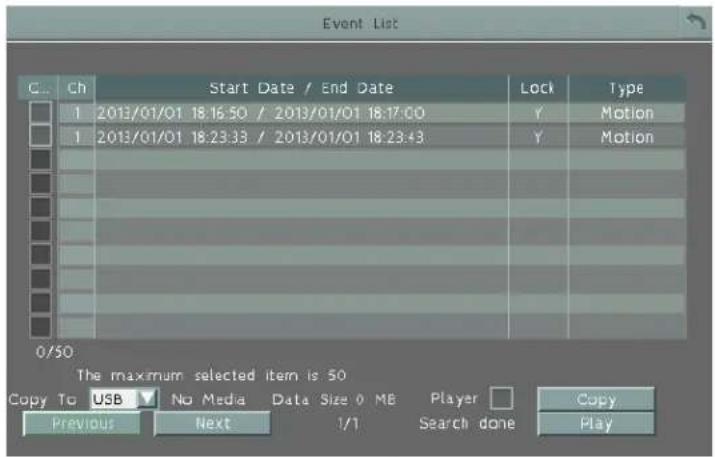Select the event row starting 2013/01/01 18:16:50

[x=372, y=113]
